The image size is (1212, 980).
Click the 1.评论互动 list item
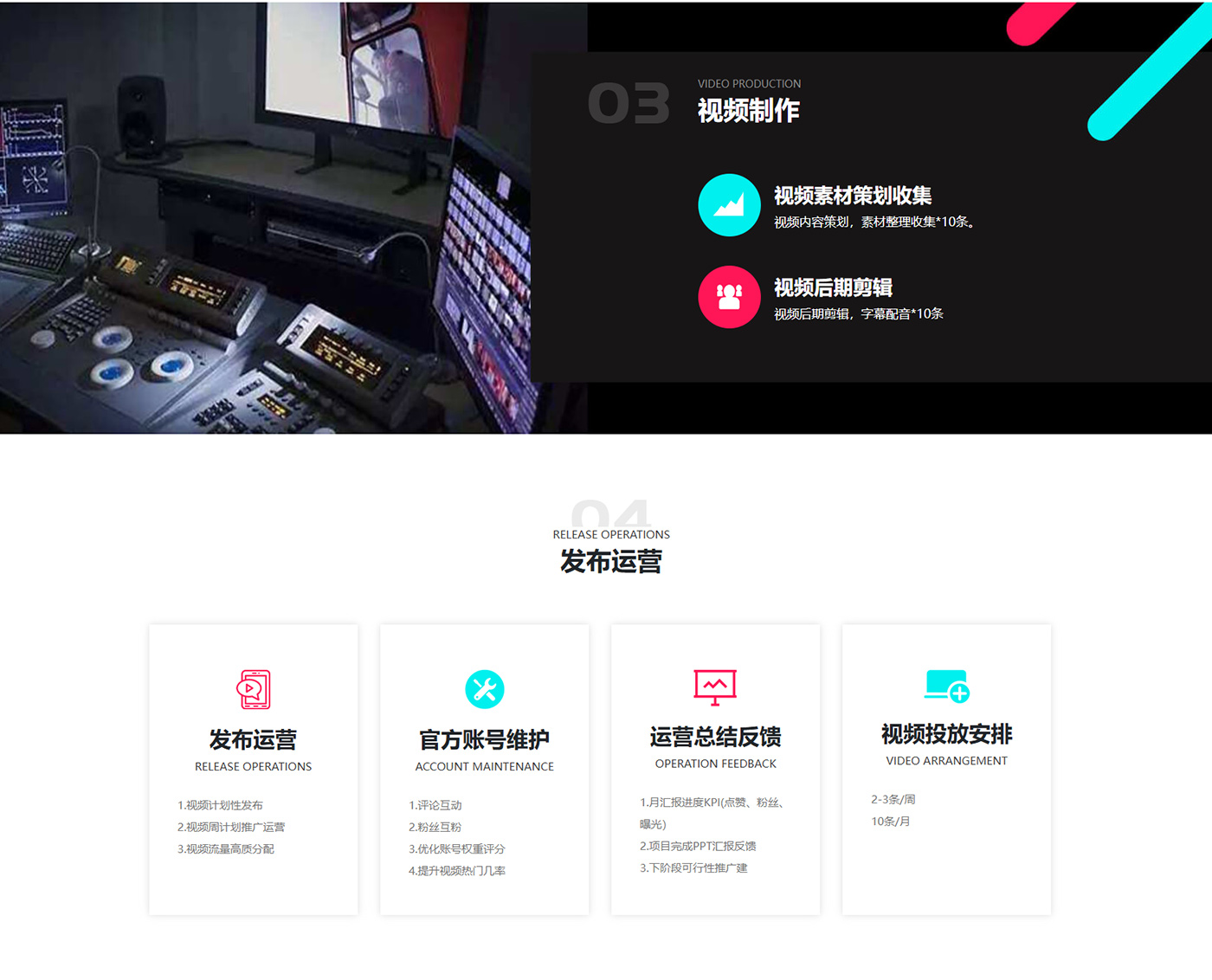coord(435,805)
